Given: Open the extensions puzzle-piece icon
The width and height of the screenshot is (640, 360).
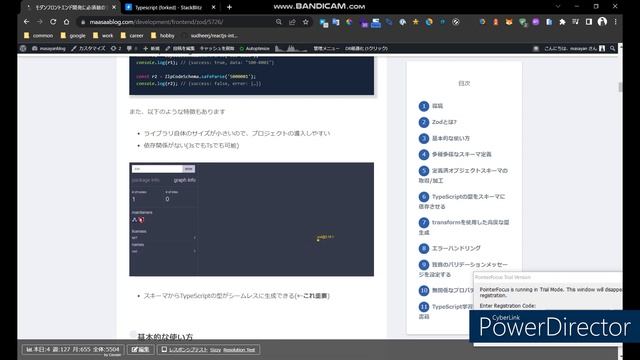Looking at the screenshot, I should (x=562, y=22).
